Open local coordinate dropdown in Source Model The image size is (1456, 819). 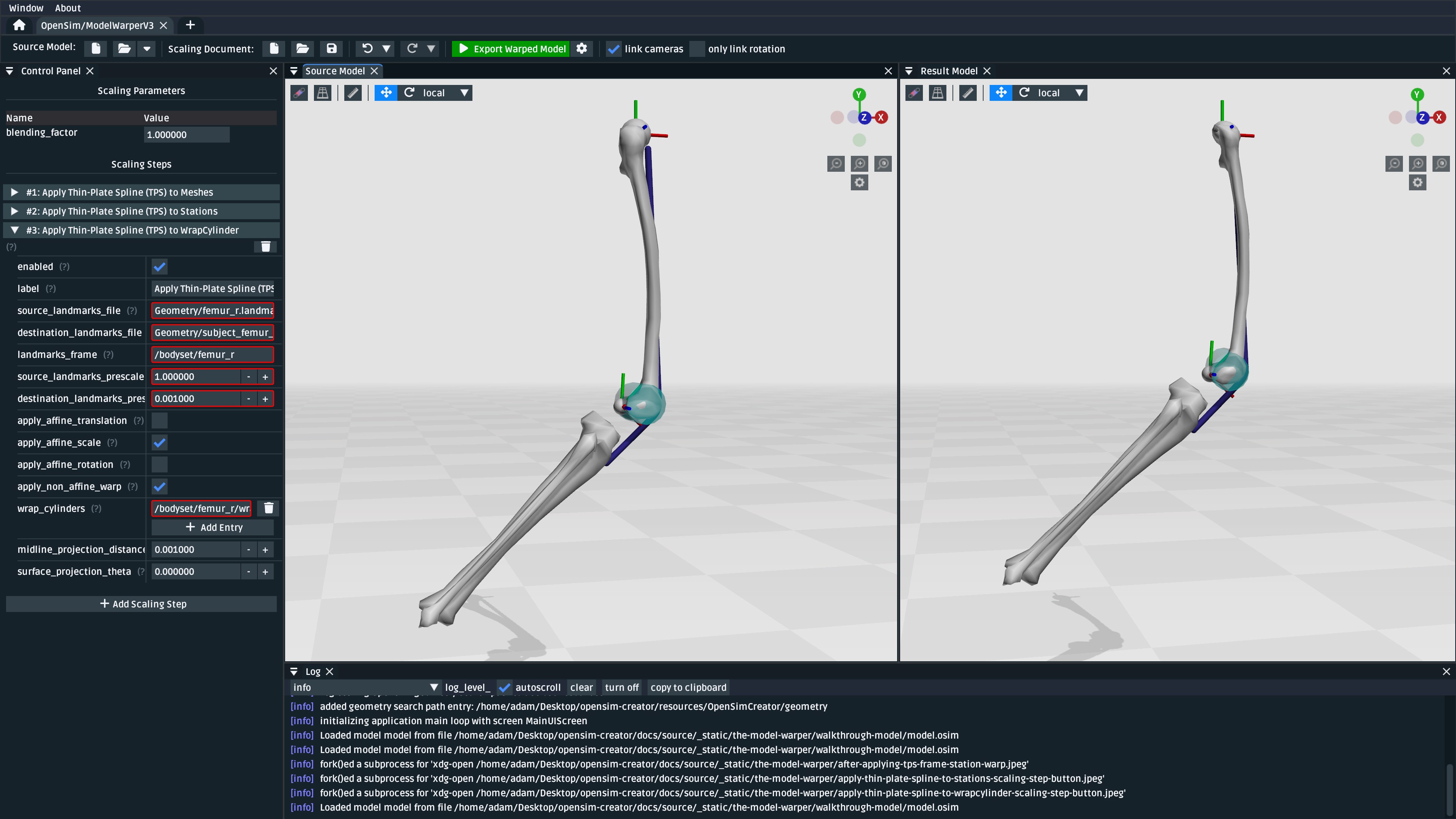pos(447,93)
